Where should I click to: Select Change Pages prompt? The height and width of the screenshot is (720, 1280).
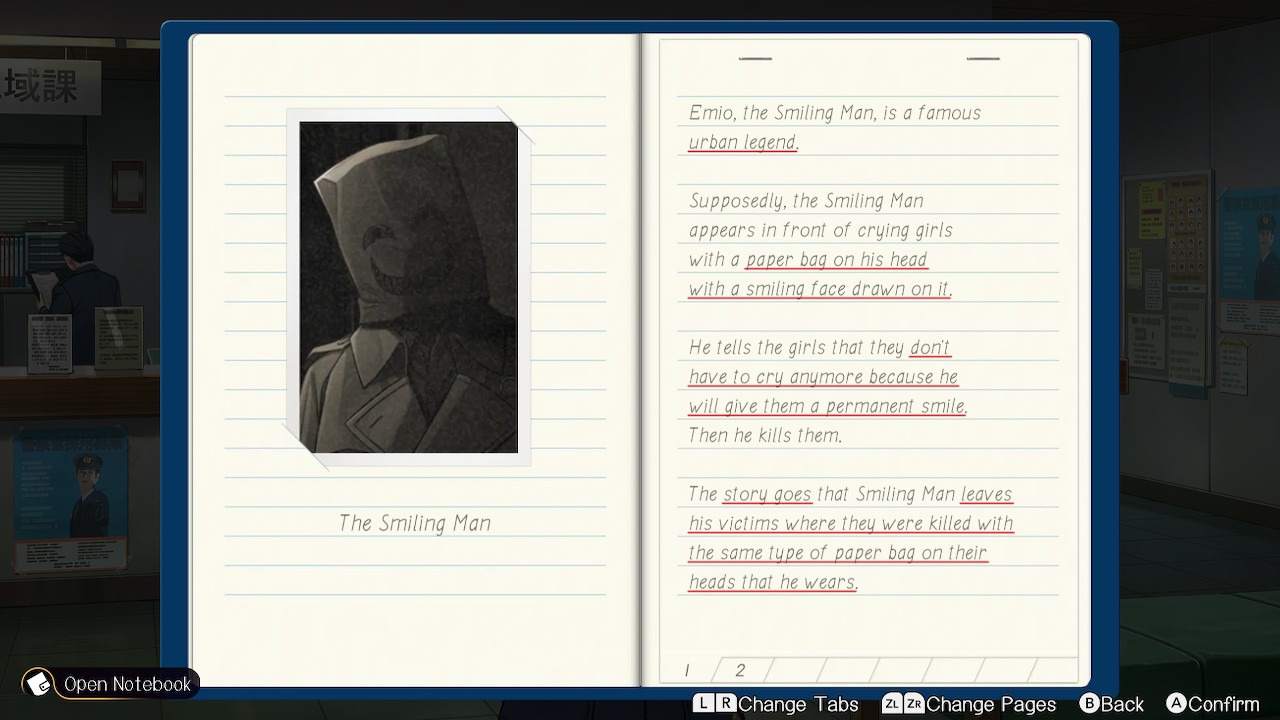(991, 704)
